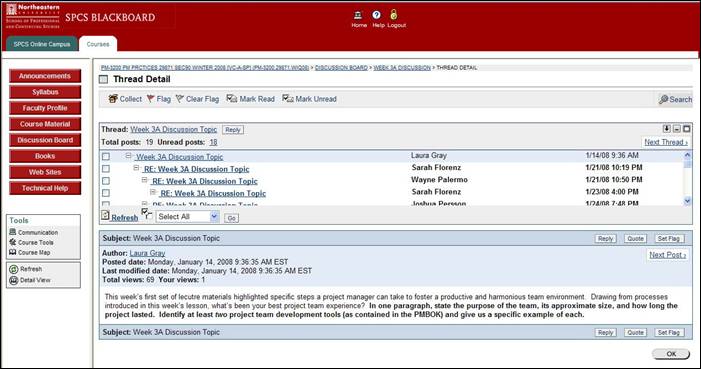Open Technical Help in the sidebar

coord(45,188)
